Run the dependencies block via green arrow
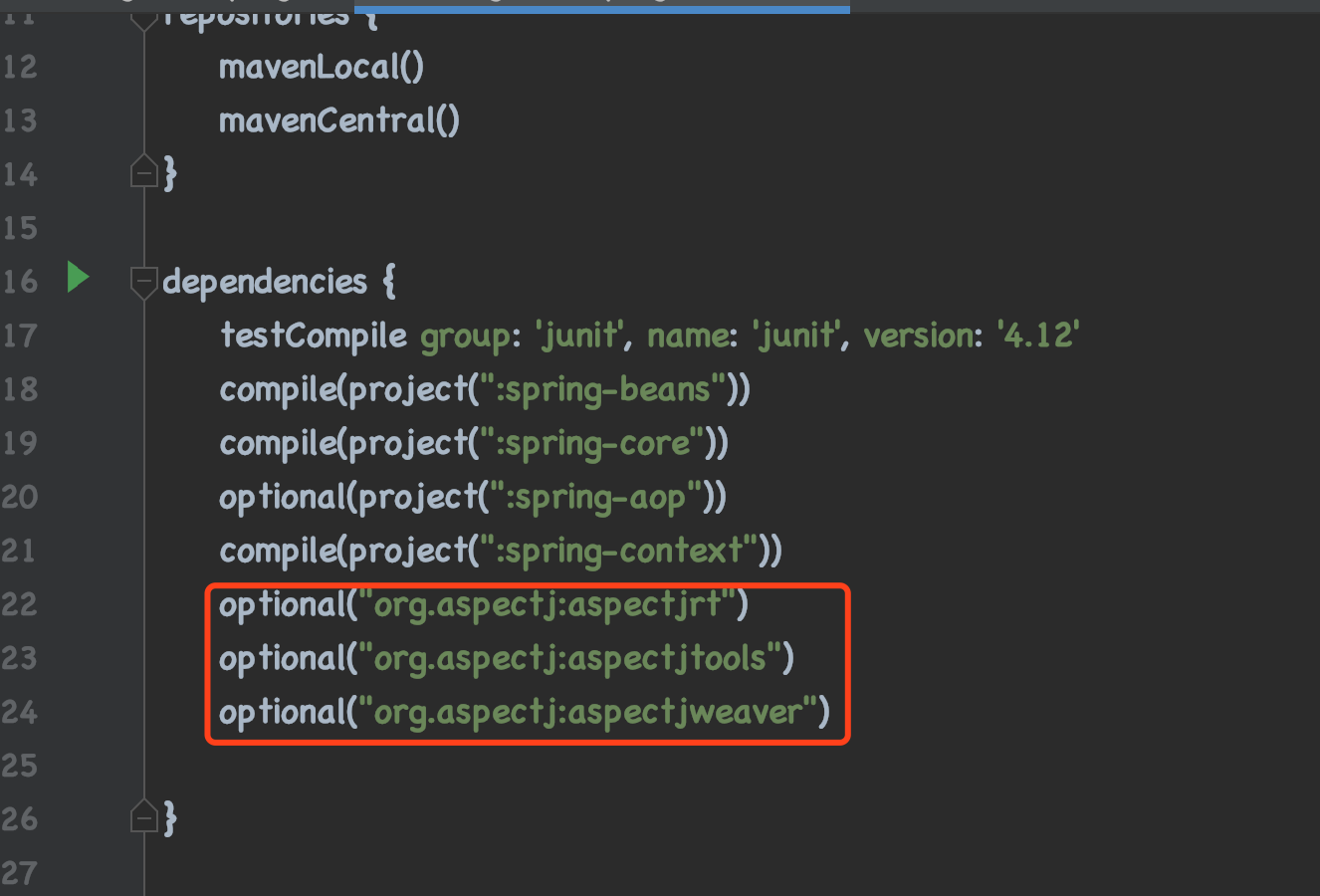Viewport: 1320px width, 896px height. point(78,277)
